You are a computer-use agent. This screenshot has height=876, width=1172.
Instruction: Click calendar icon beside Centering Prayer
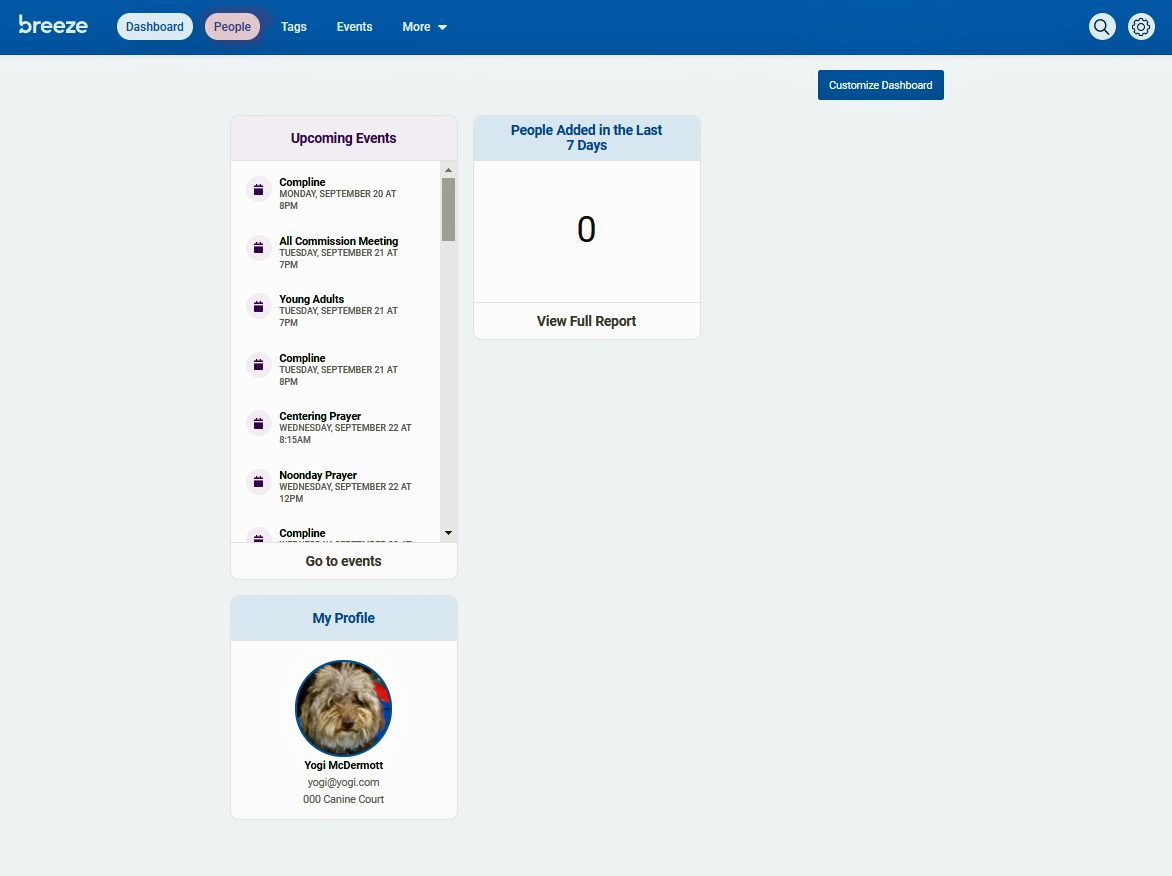pyautogui.click(x=259, y=424)
